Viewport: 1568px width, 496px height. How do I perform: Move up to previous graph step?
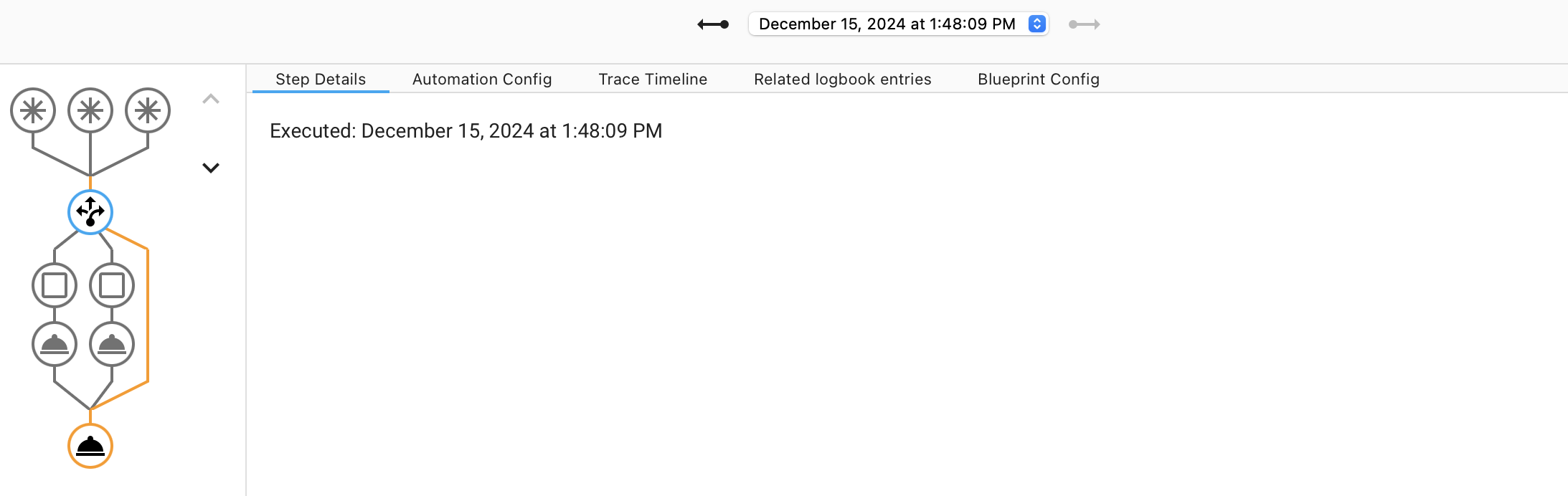210,99
